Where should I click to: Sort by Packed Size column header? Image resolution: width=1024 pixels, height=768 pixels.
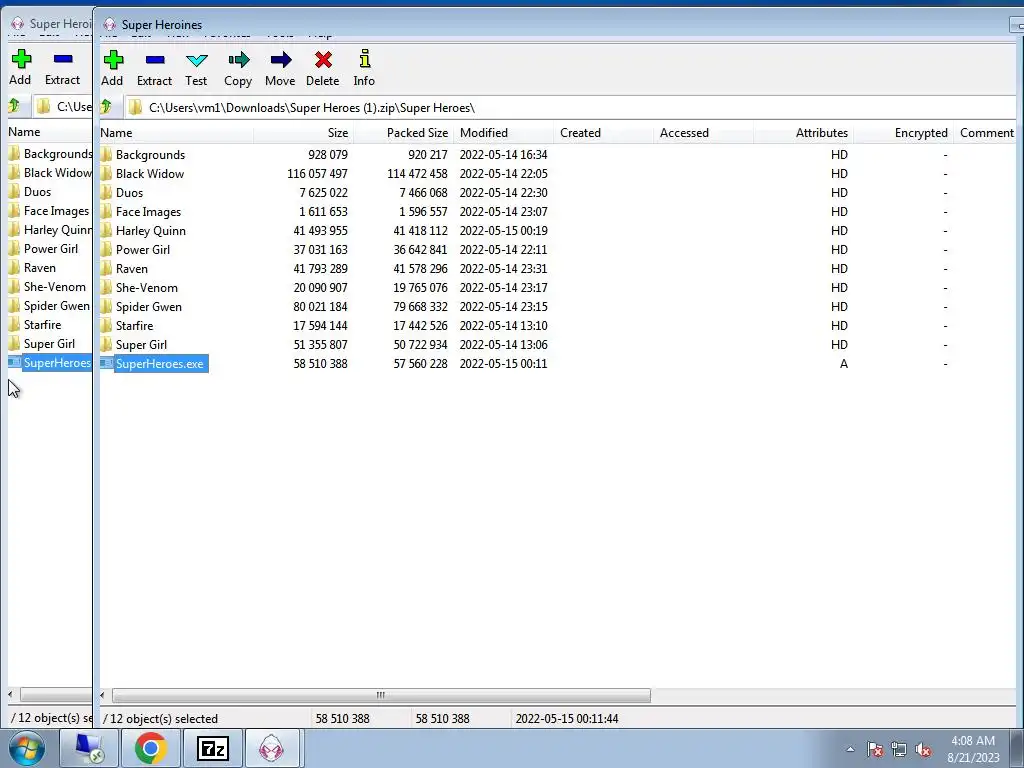(404, 133)
